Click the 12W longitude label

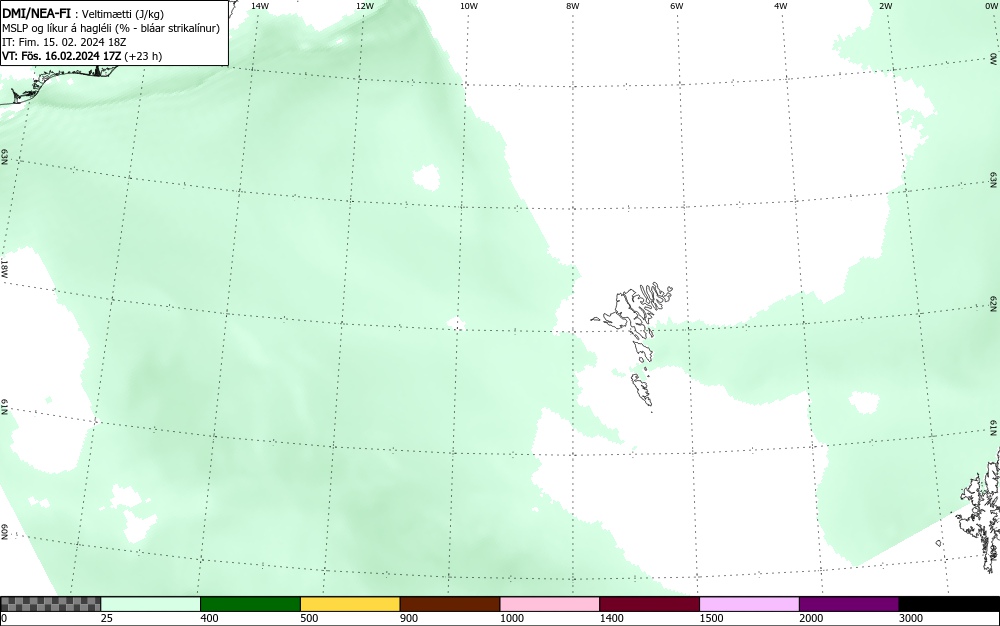click(x=364, y=6)
